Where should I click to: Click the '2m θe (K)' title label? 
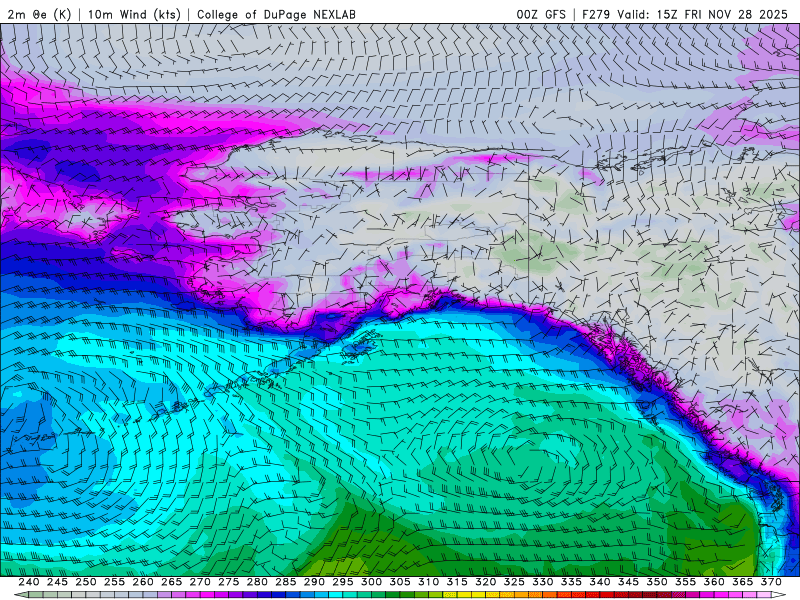tap(39, 14)
